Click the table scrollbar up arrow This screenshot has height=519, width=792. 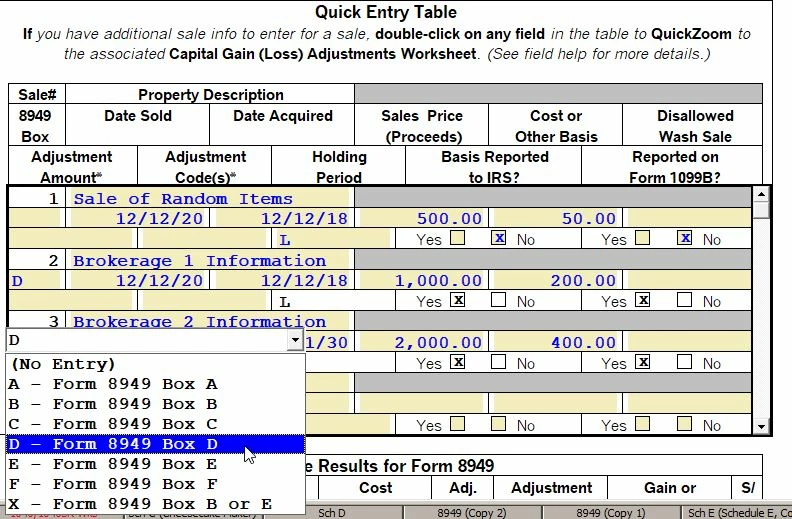pos(761,194)
